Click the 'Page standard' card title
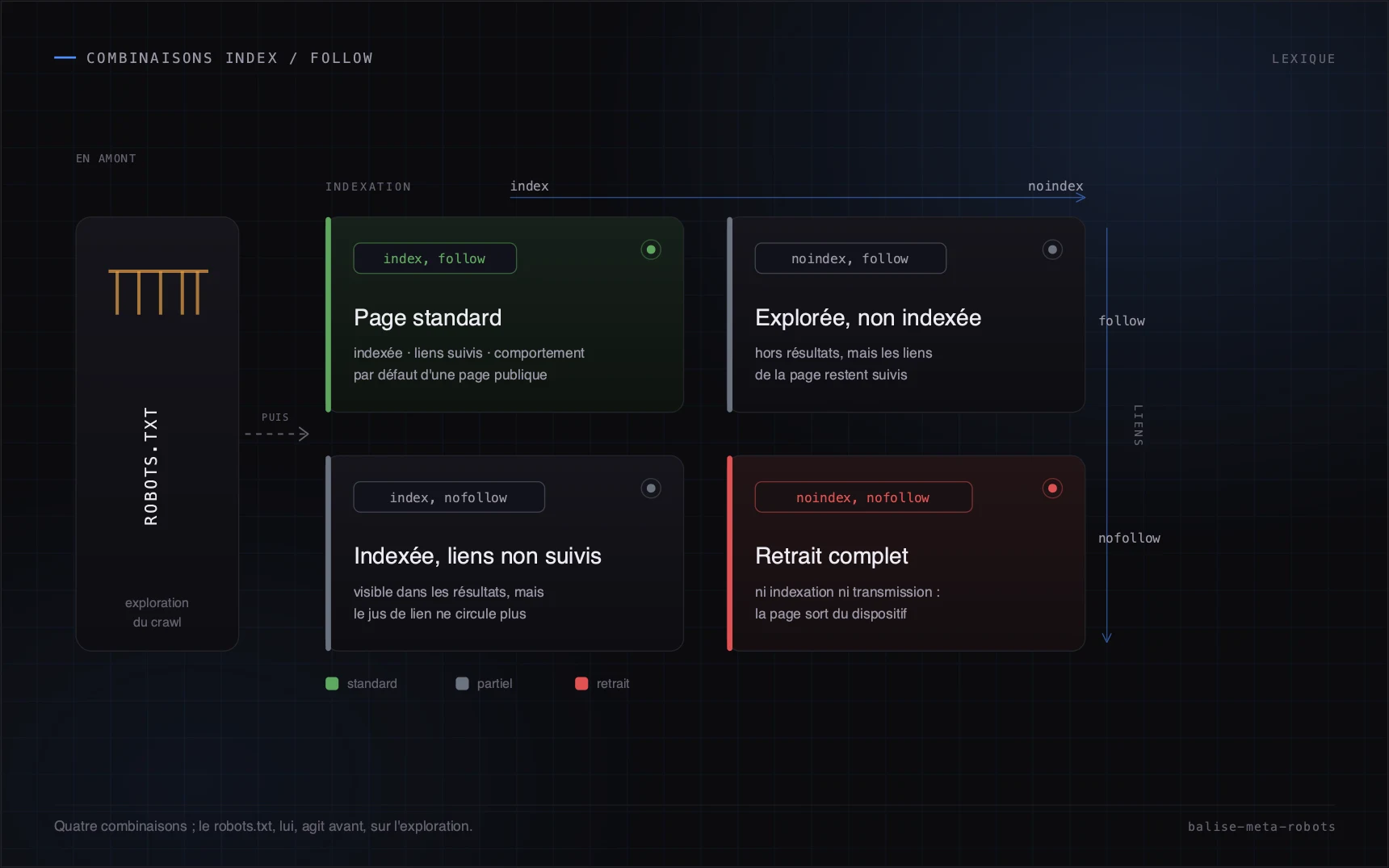1389x868 pixels. [428, 317]
